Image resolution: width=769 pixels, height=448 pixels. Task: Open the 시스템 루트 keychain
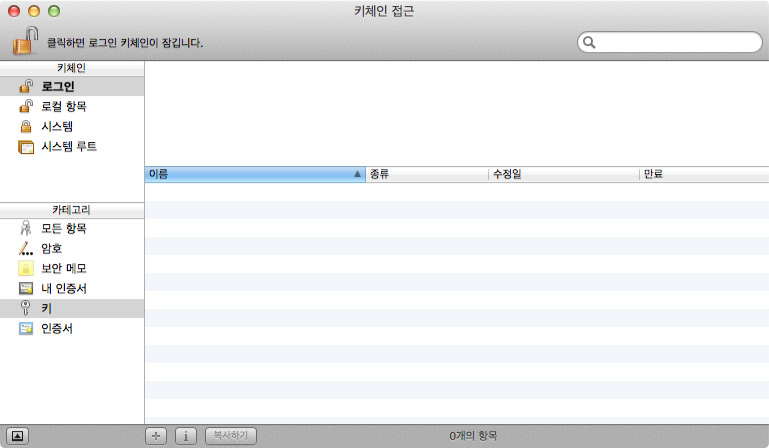[72, 147]
